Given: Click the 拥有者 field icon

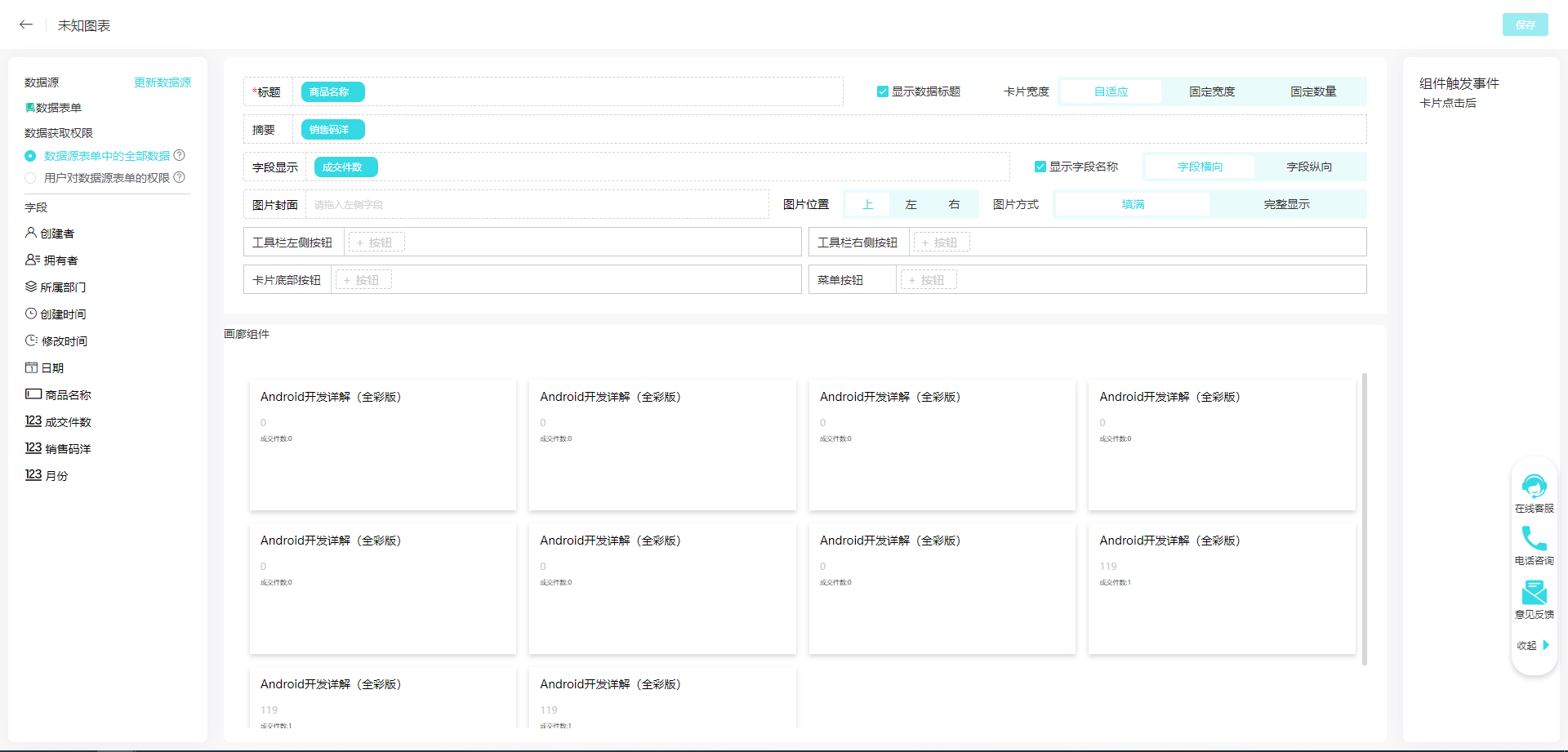Looking at the screenshot, I should (33, 260).
